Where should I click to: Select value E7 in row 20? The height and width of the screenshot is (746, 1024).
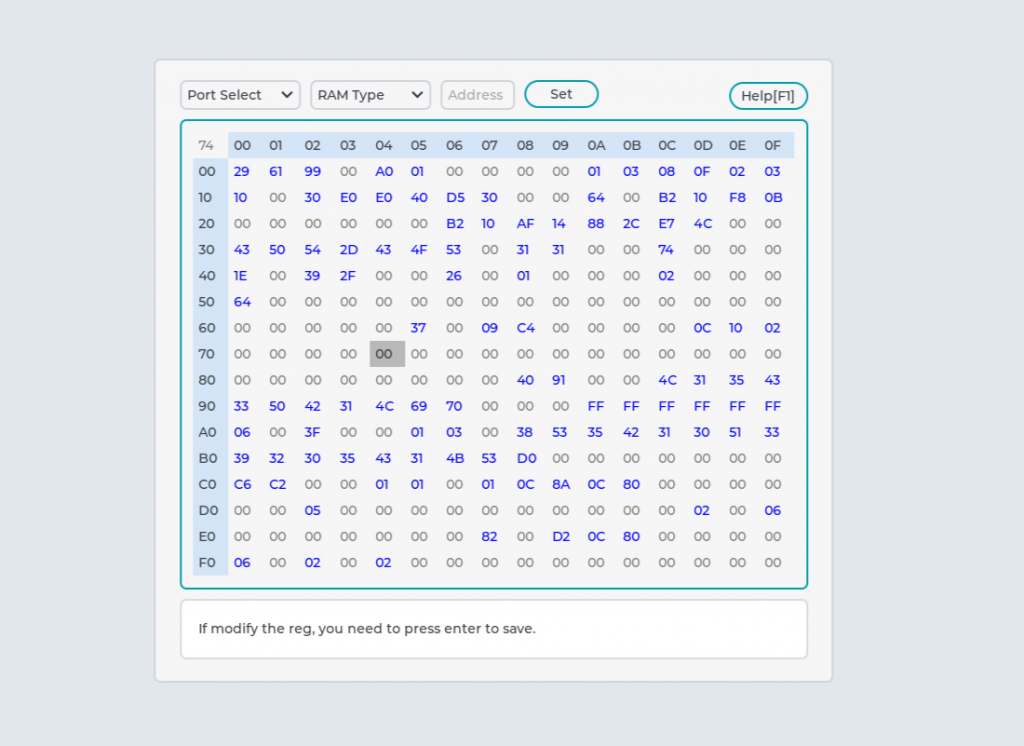[x=667, y=224]
